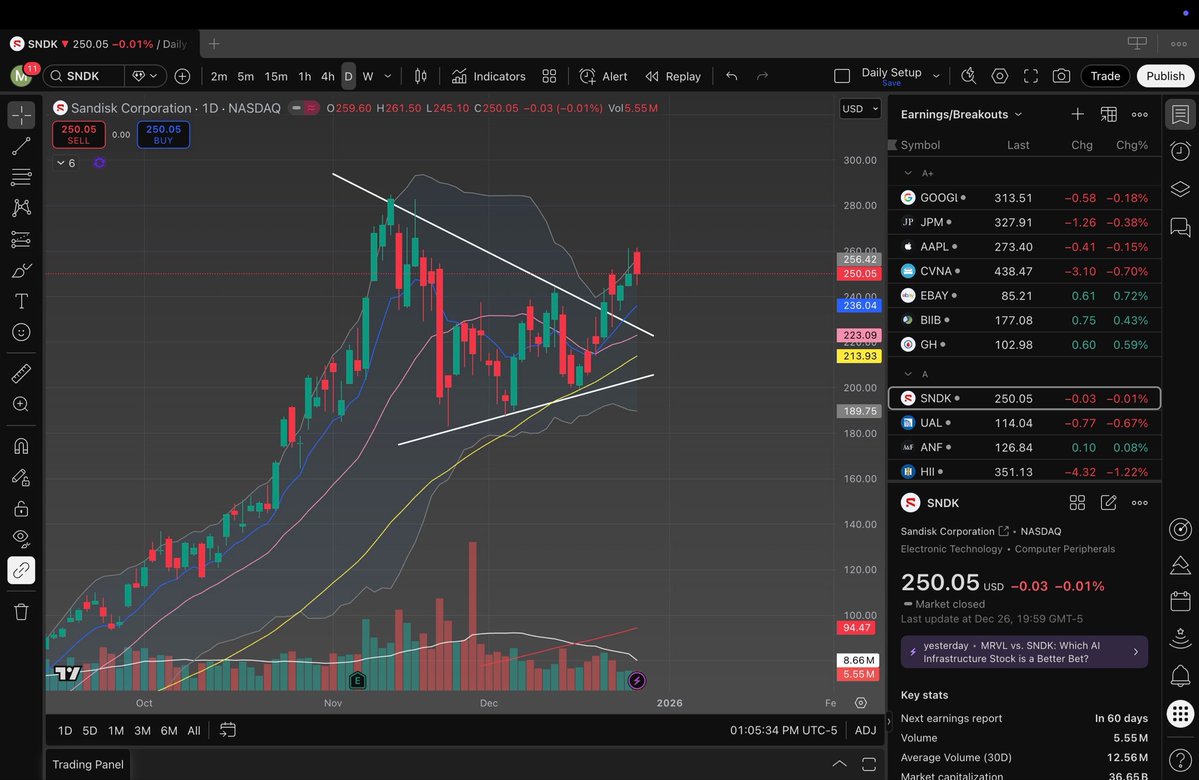Select the 5m timeframe
The height and width of the screenshot is (780, 1199).
[x=245, y=76]
